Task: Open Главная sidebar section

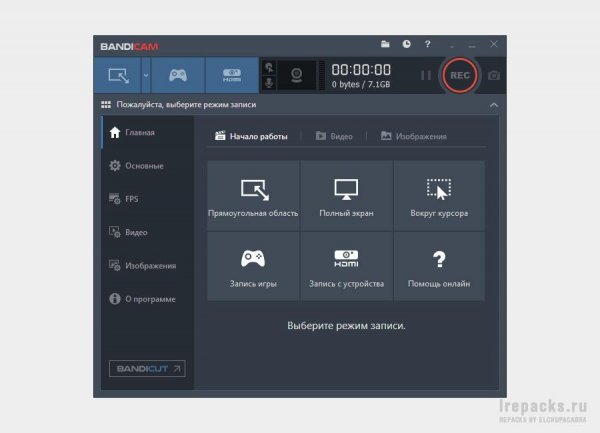Action: [x=147, y=132]
